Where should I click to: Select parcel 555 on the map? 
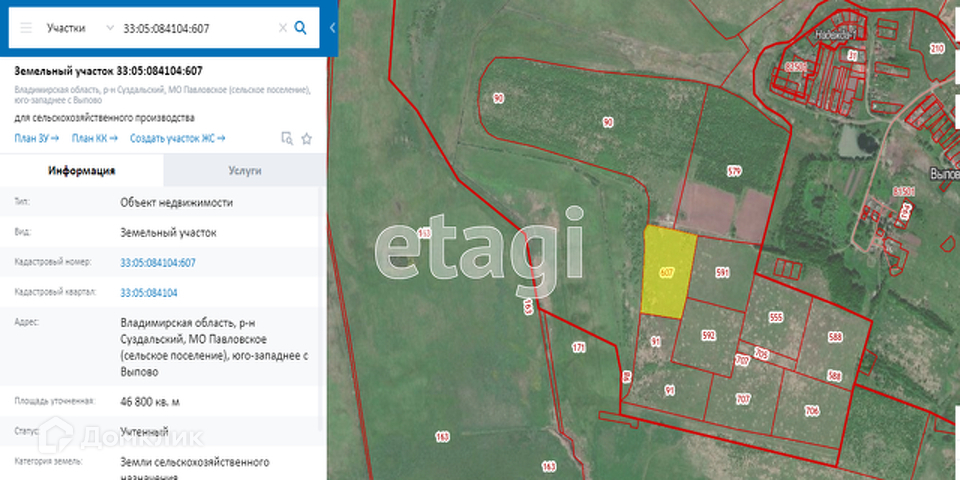tap(776, 317)
